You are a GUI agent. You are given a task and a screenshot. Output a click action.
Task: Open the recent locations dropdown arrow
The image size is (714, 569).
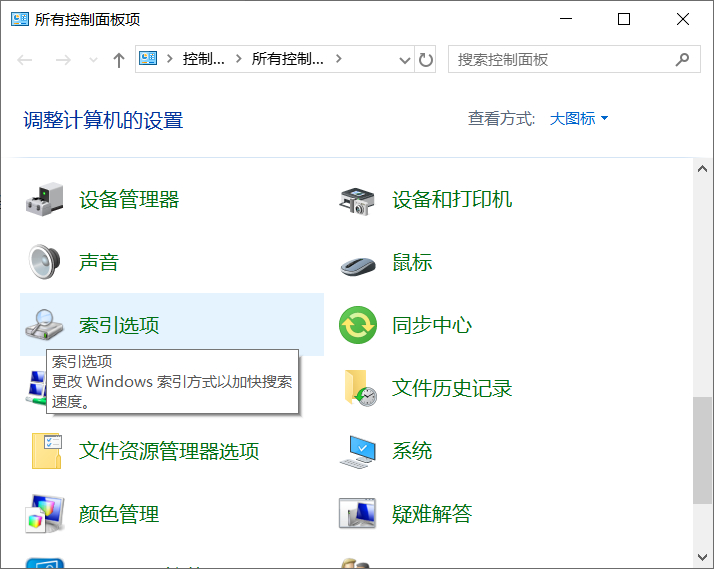[x=93, y=60]
